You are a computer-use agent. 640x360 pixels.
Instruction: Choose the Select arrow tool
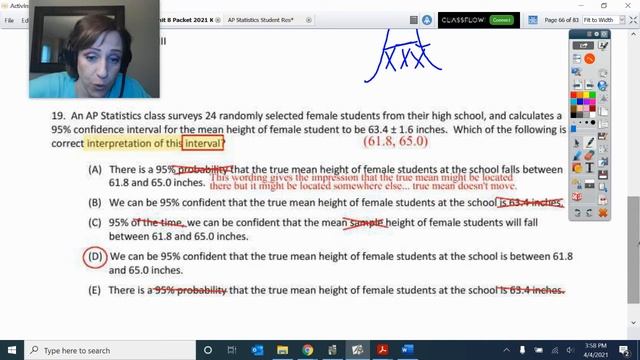point(577,143)
